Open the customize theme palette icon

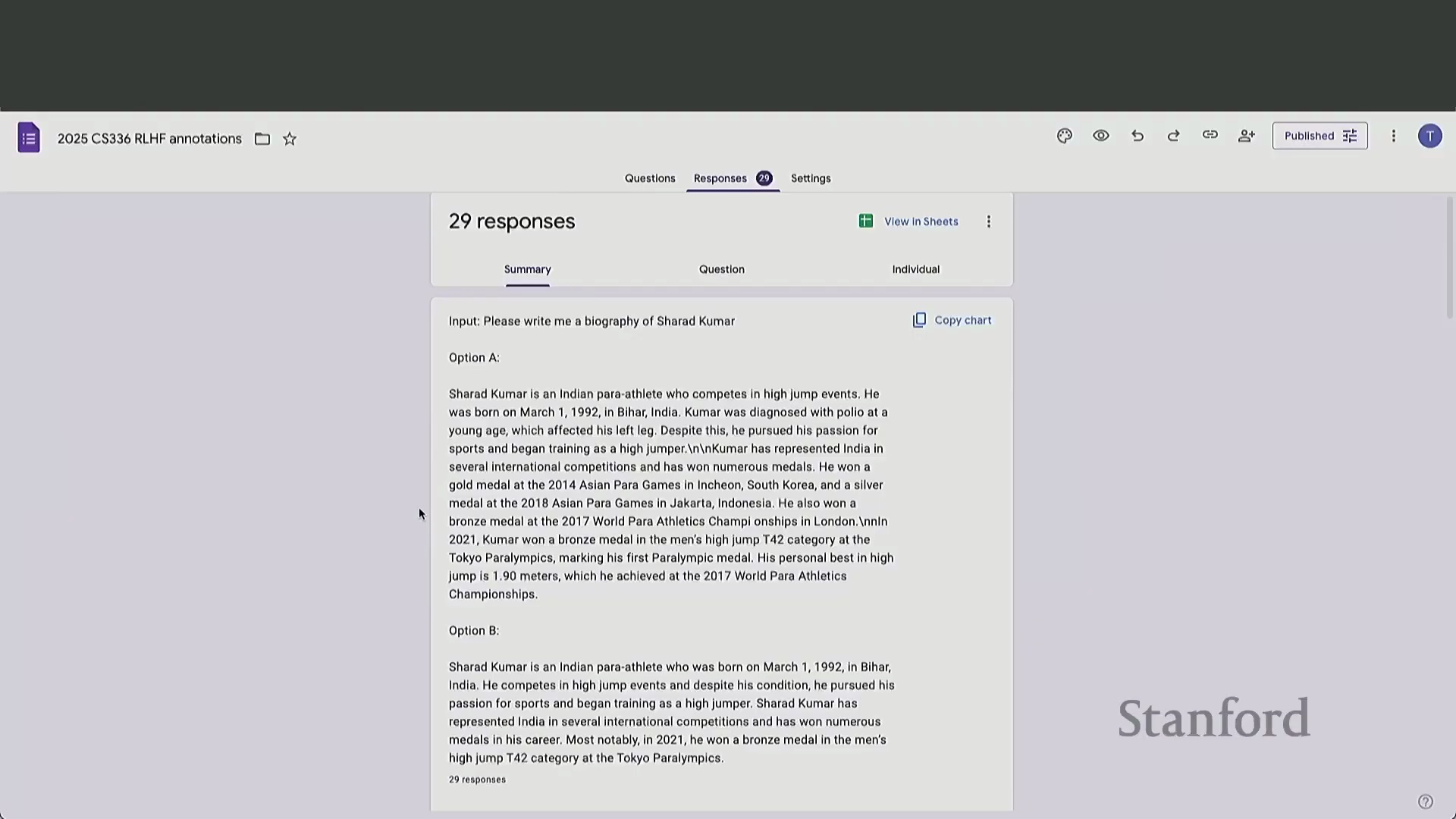pyautogui.click(x=1065, y=136)
